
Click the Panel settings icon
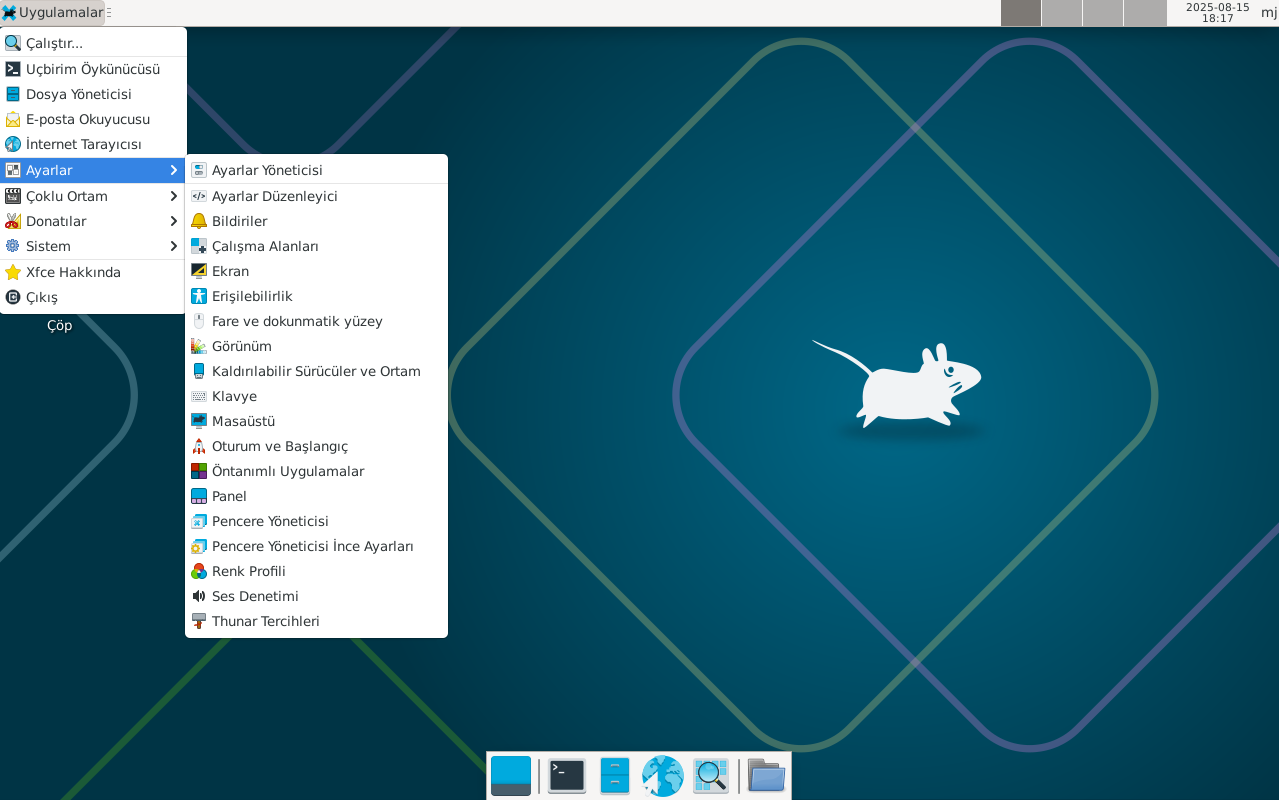coord(199,496)
